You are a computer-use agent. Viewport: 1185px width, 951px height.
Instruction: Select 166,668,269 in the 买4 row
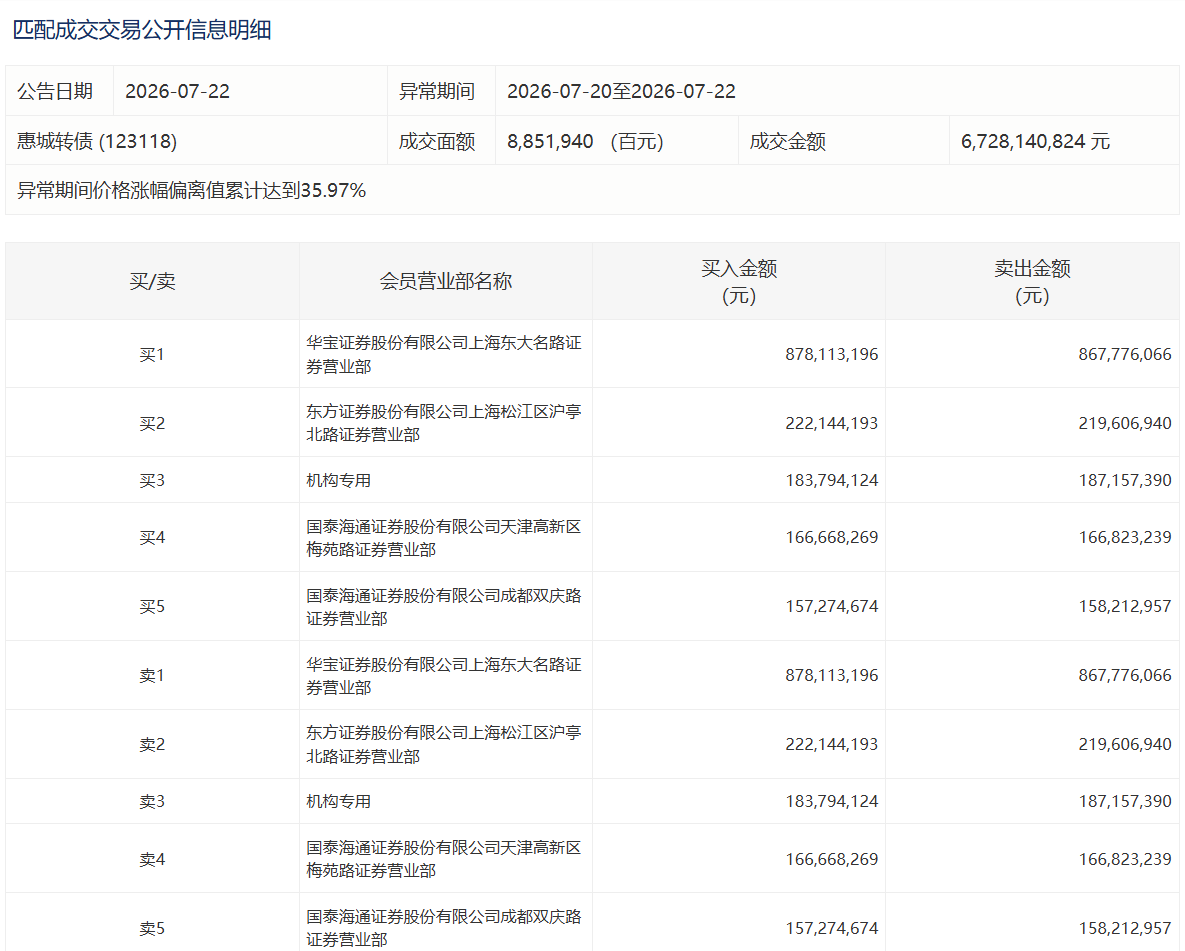pyautogui.click(x=831, y=537)
